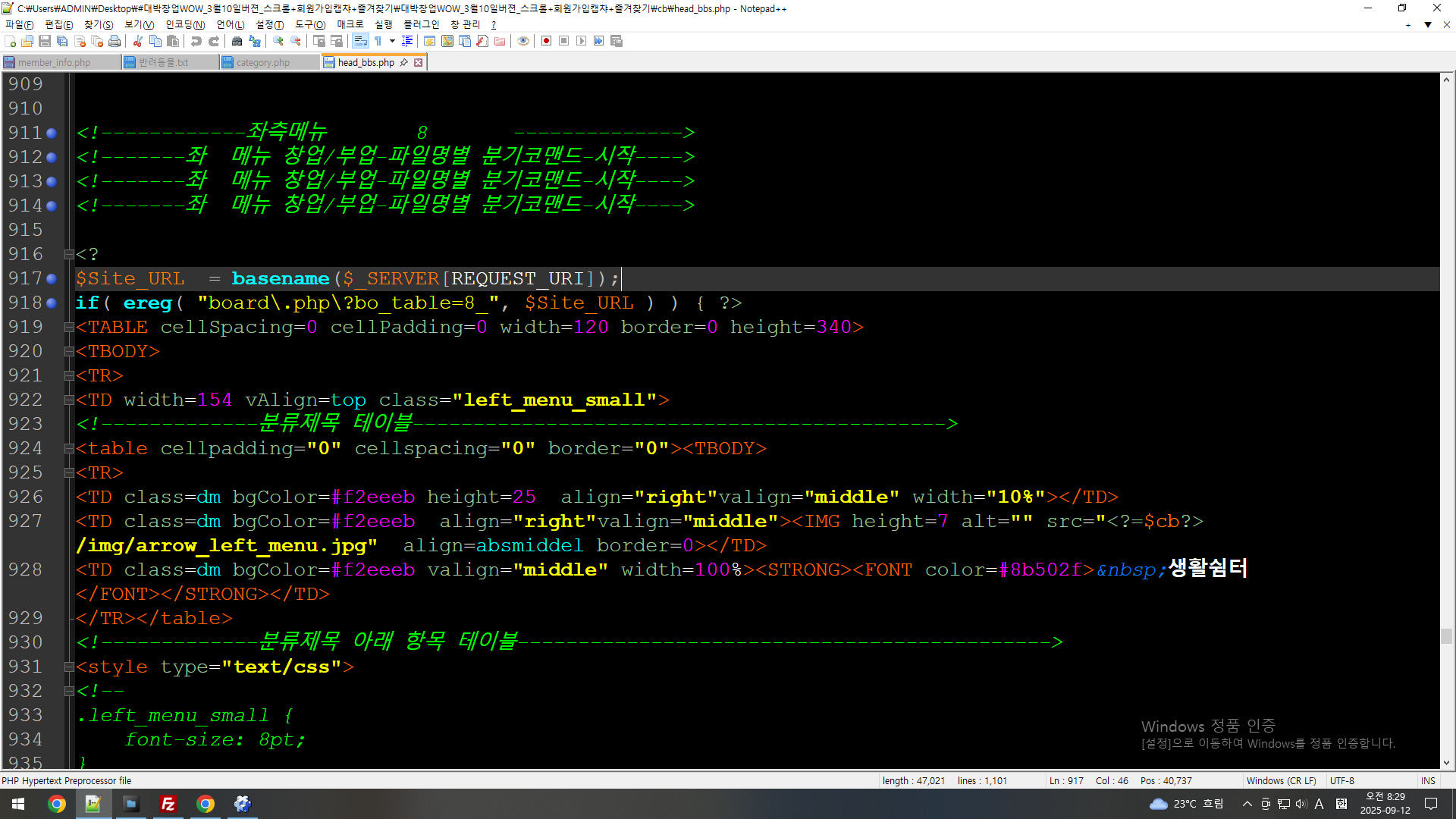Click the Zoom In magnifier icon

coord(278,41)
